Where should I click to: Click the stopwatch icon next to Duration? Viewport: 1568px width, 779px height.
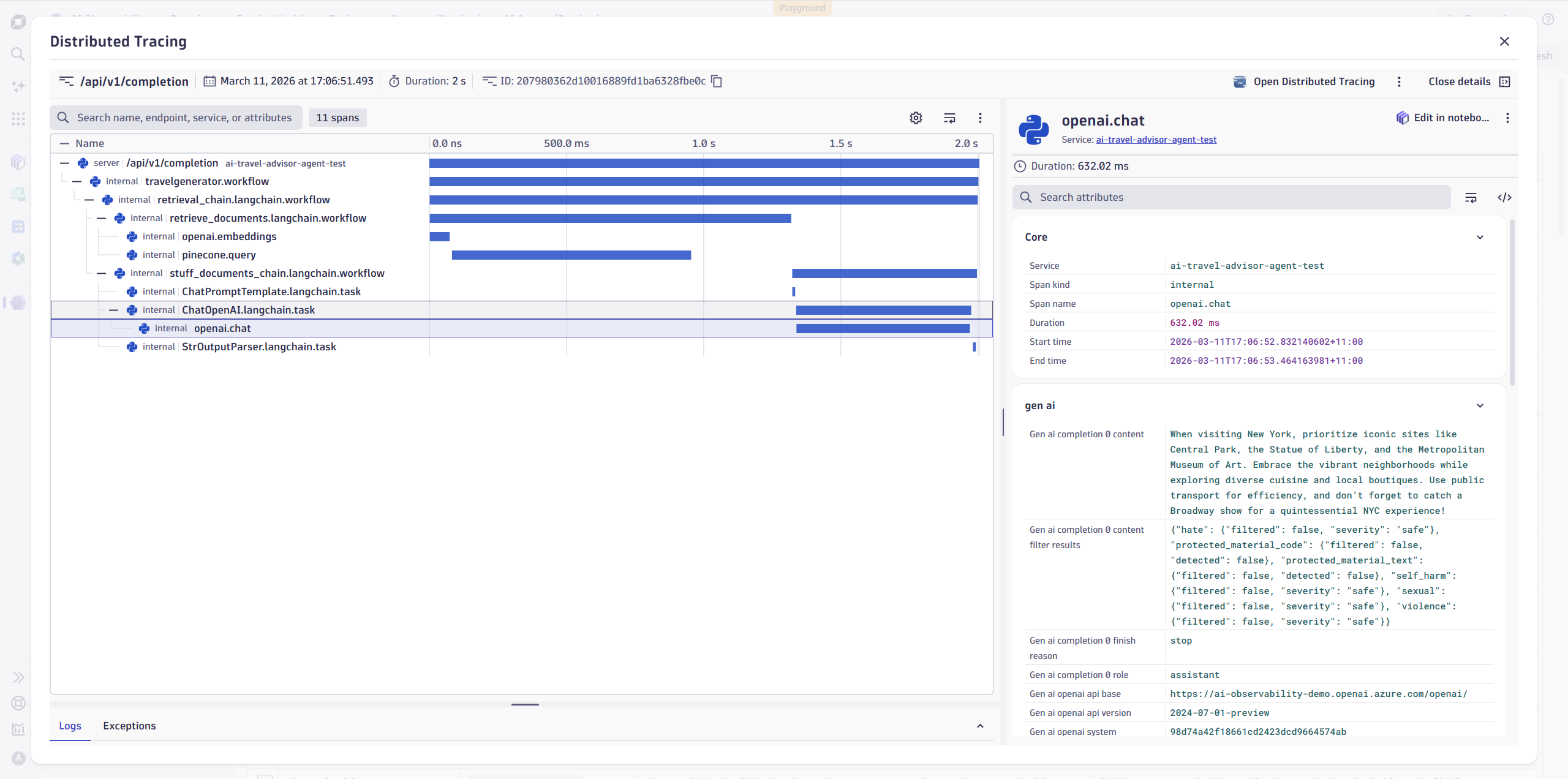pyautogui.click(x=394, y=81)
